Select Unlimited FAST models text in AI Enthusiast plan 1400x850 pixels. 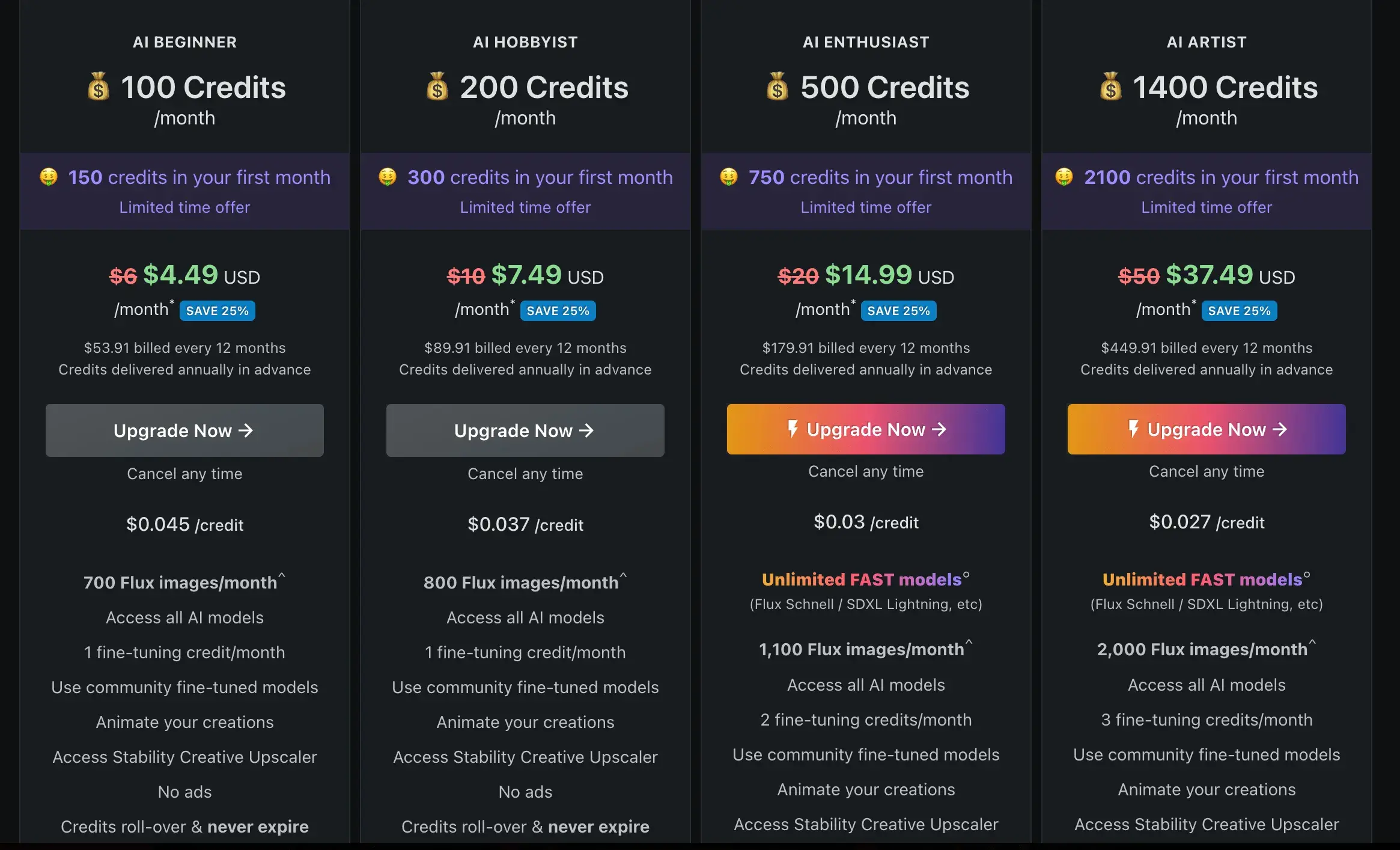[862, 579]
